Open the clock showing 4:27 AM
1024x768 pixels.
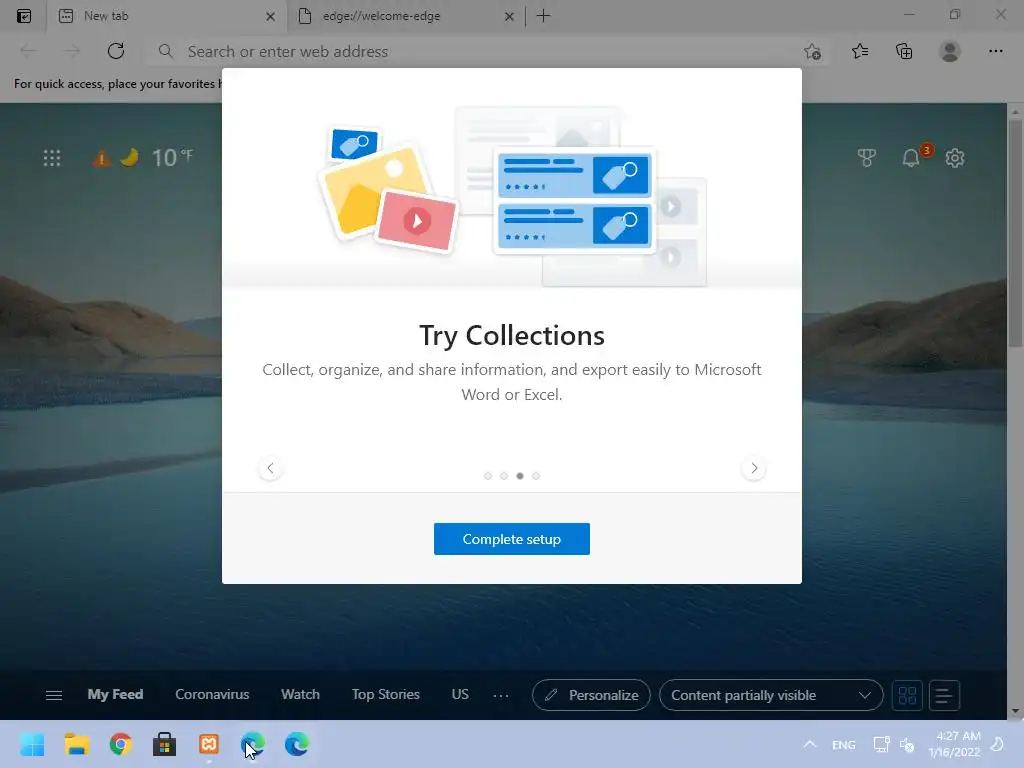(955, 744)
